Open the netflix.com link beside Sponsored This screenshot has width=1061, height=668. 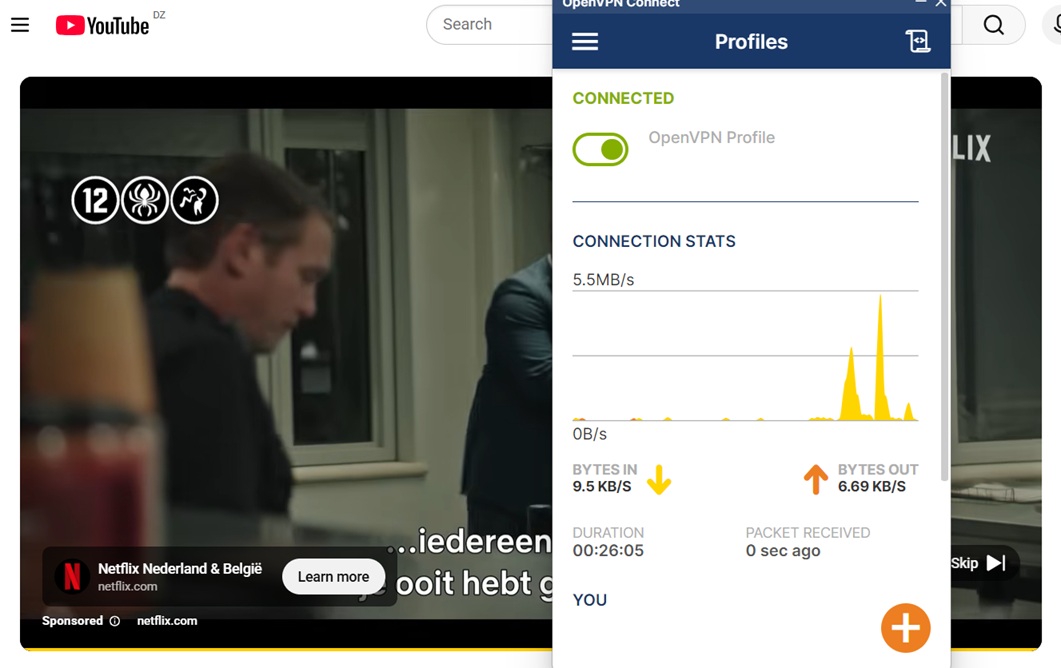click(x=167, y=621)
